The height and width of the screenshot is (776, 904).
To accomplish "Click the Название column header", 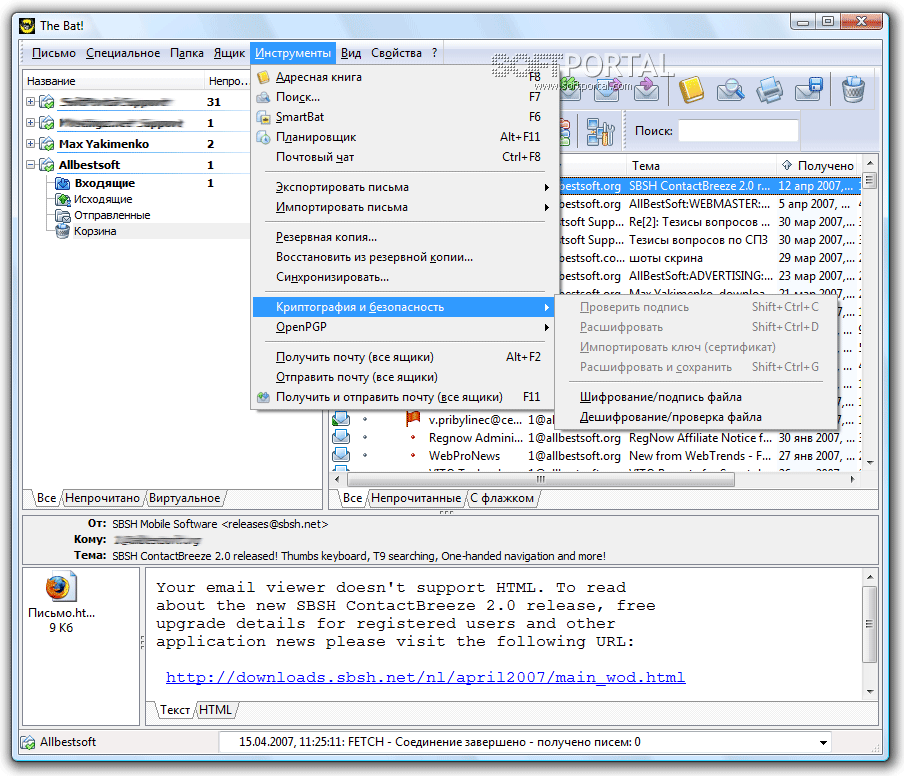I will point(114,81).
